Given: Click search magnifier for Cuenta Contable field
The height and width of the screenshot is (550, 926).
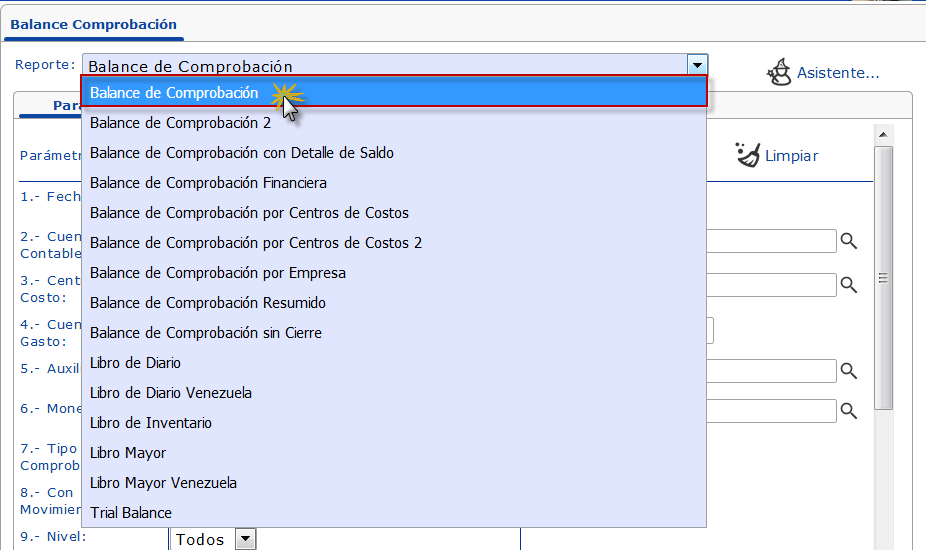Looking at the screenshot, I should tap(849, 241).
